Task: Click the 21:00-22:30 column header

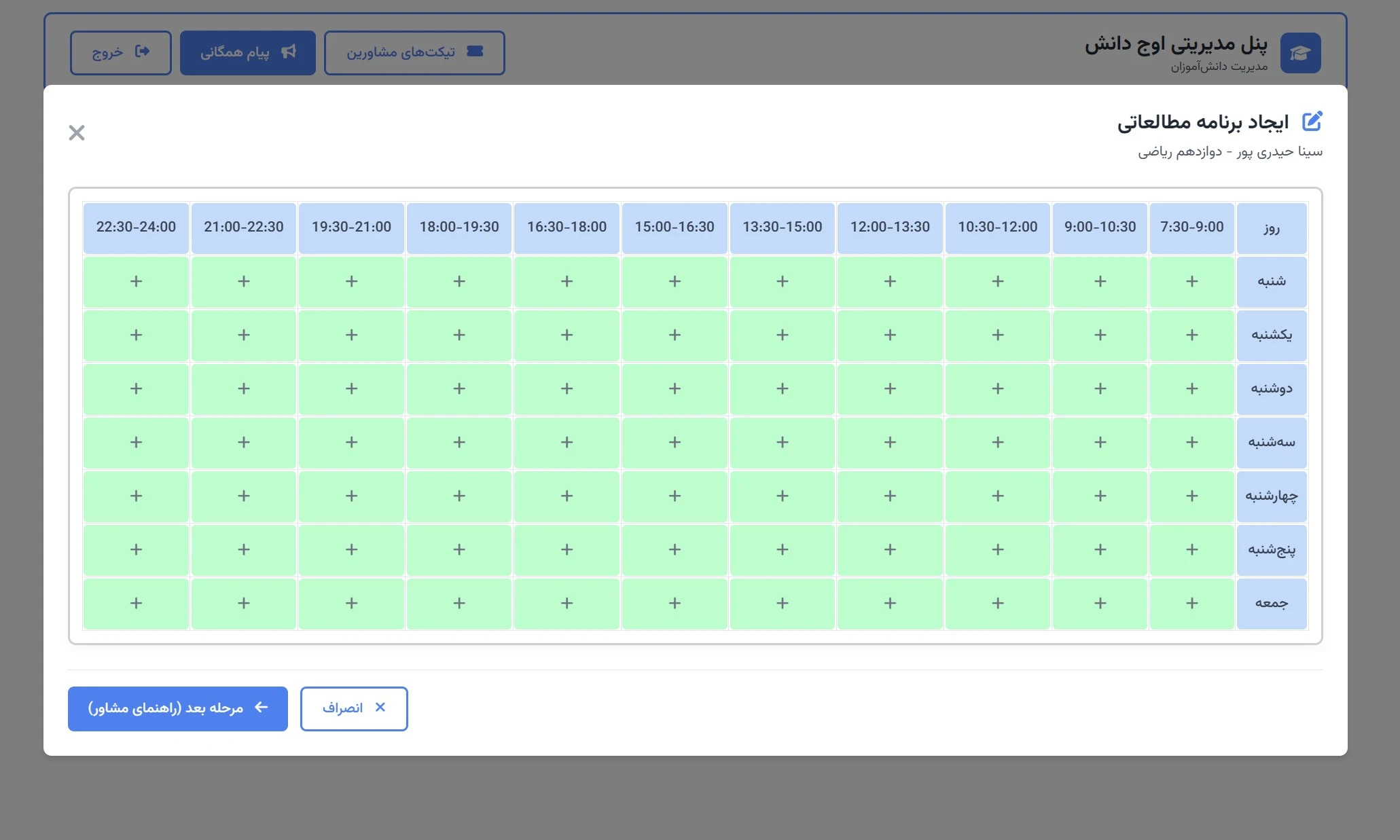Action: point(244,227)
